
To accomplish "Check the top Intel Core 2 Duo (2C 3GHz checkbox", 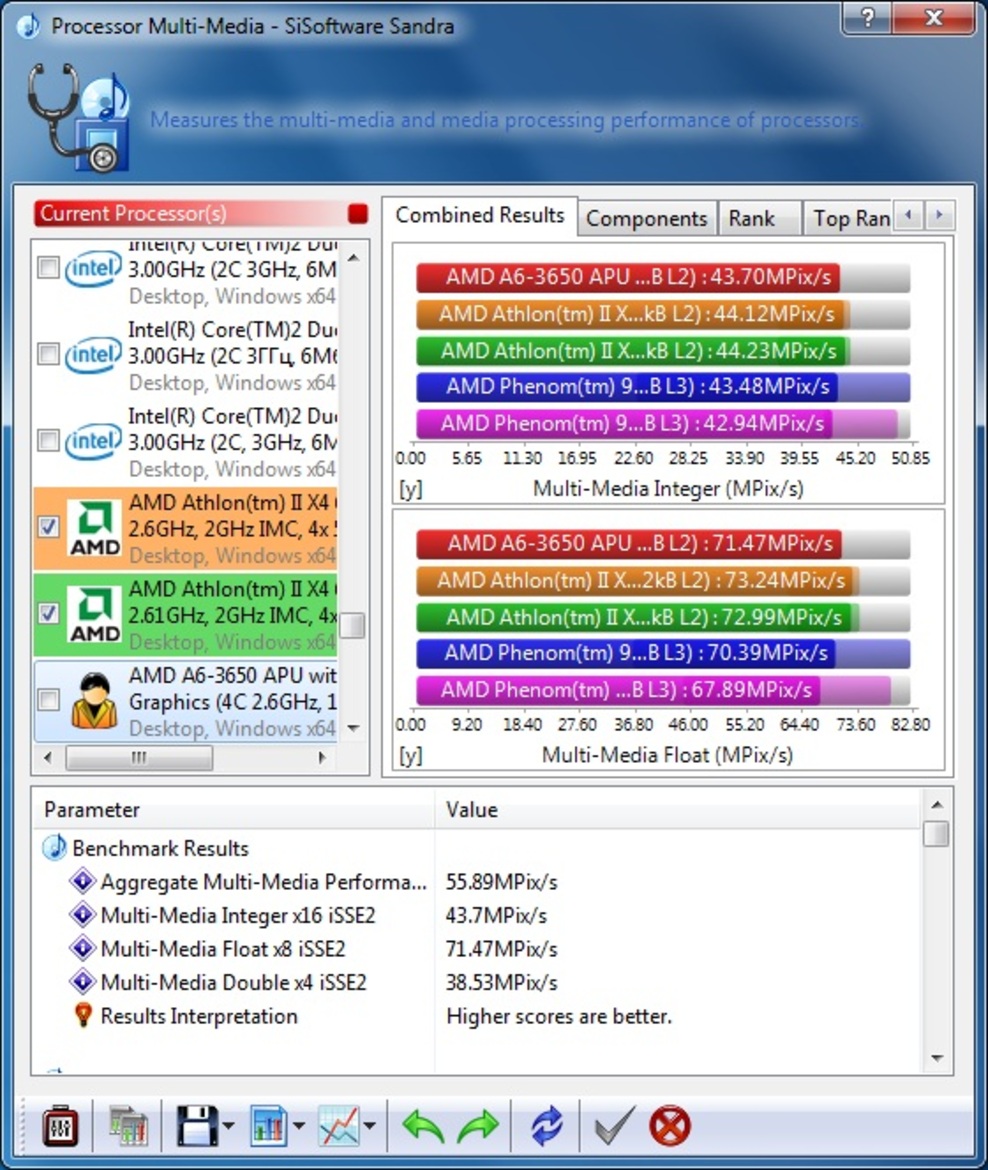I will point(49,267).
